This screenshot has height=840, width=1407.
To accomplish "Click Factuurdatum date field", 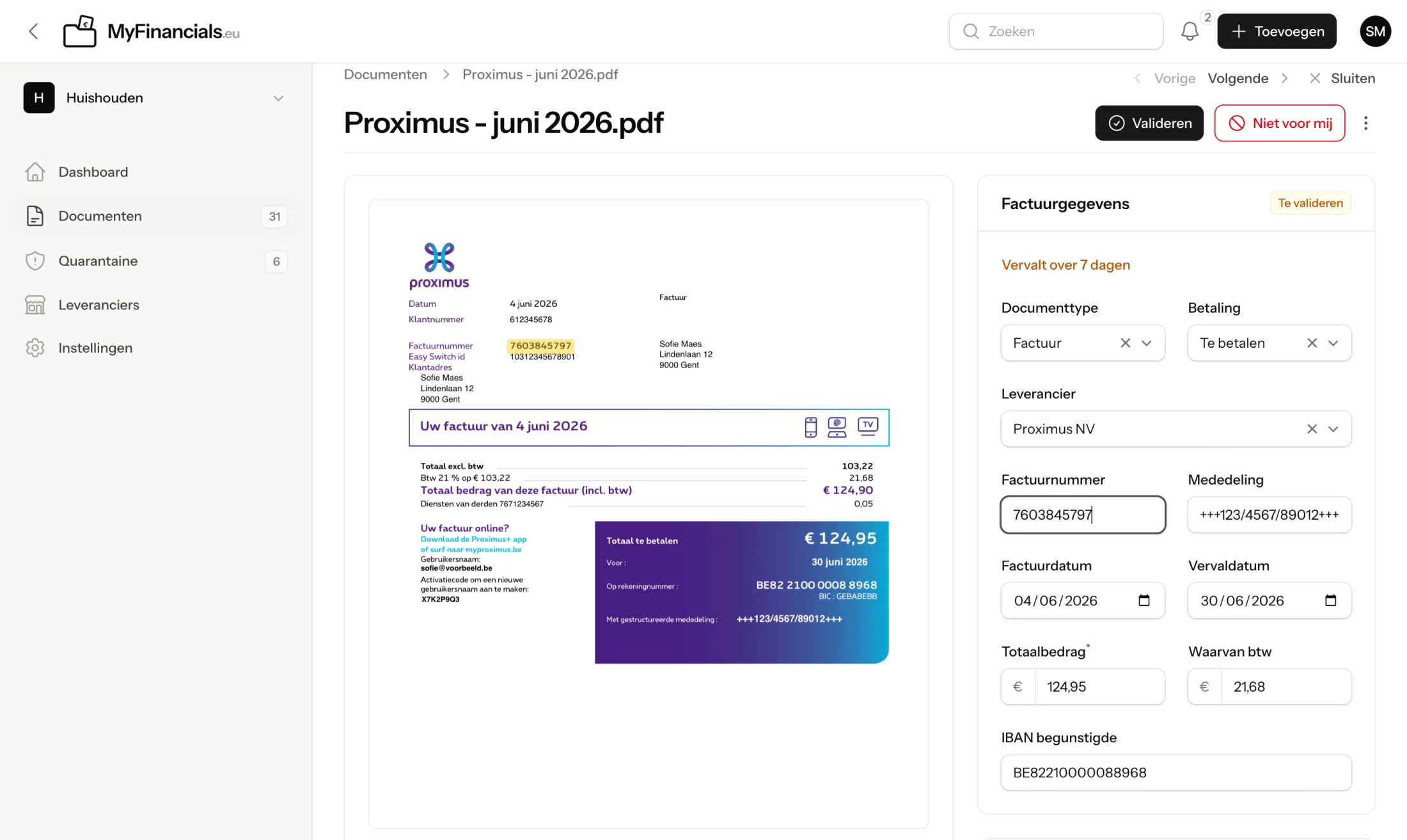I will (x=1083, y=600).
